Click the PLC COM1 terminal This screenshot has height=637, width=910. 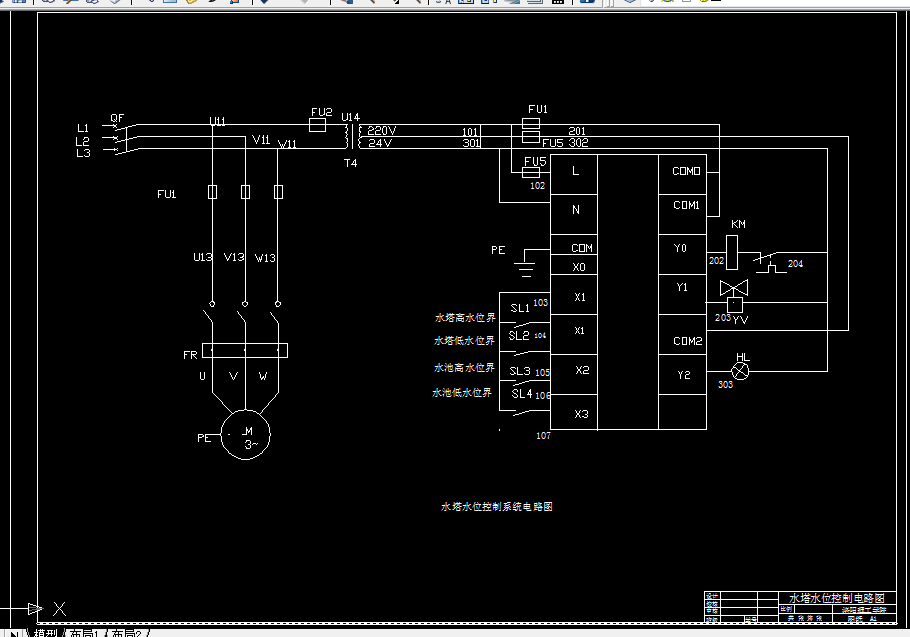(682, 215)
